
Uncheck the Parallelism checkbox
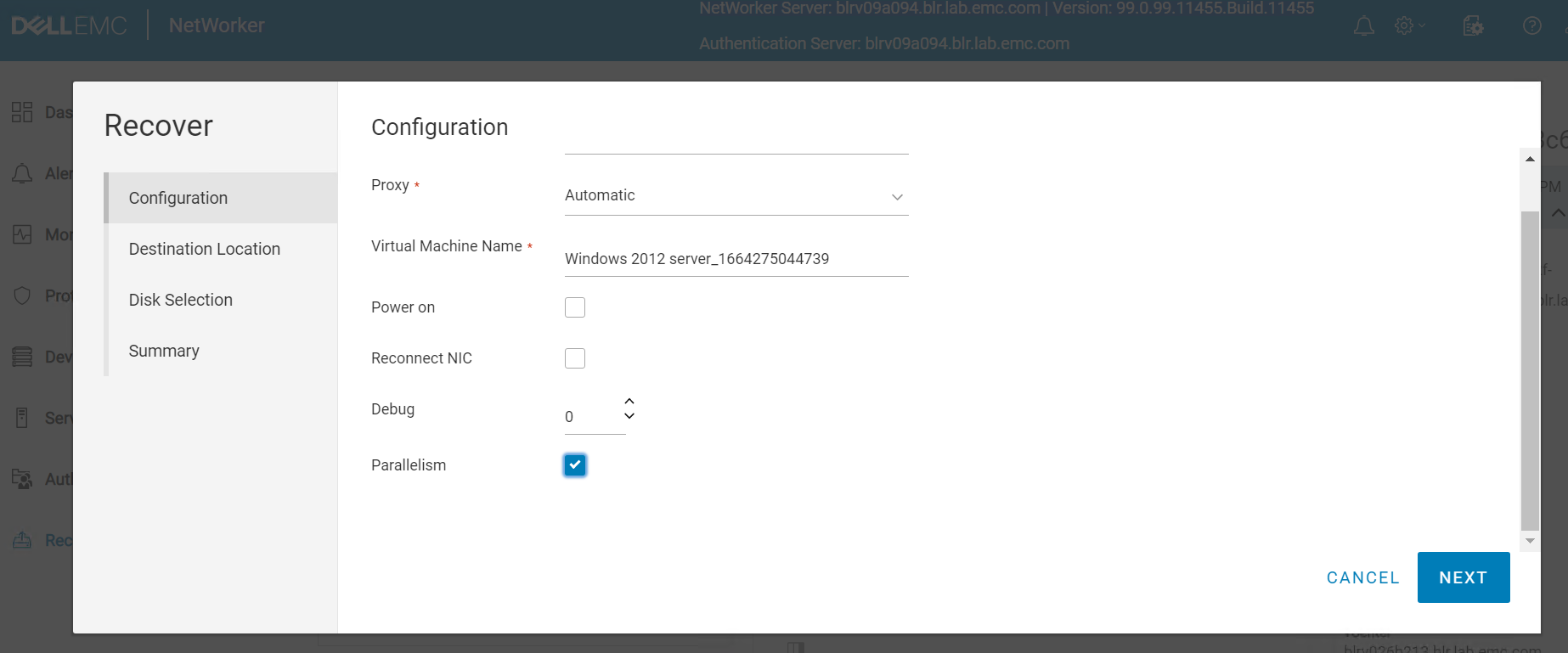(575, 465)
